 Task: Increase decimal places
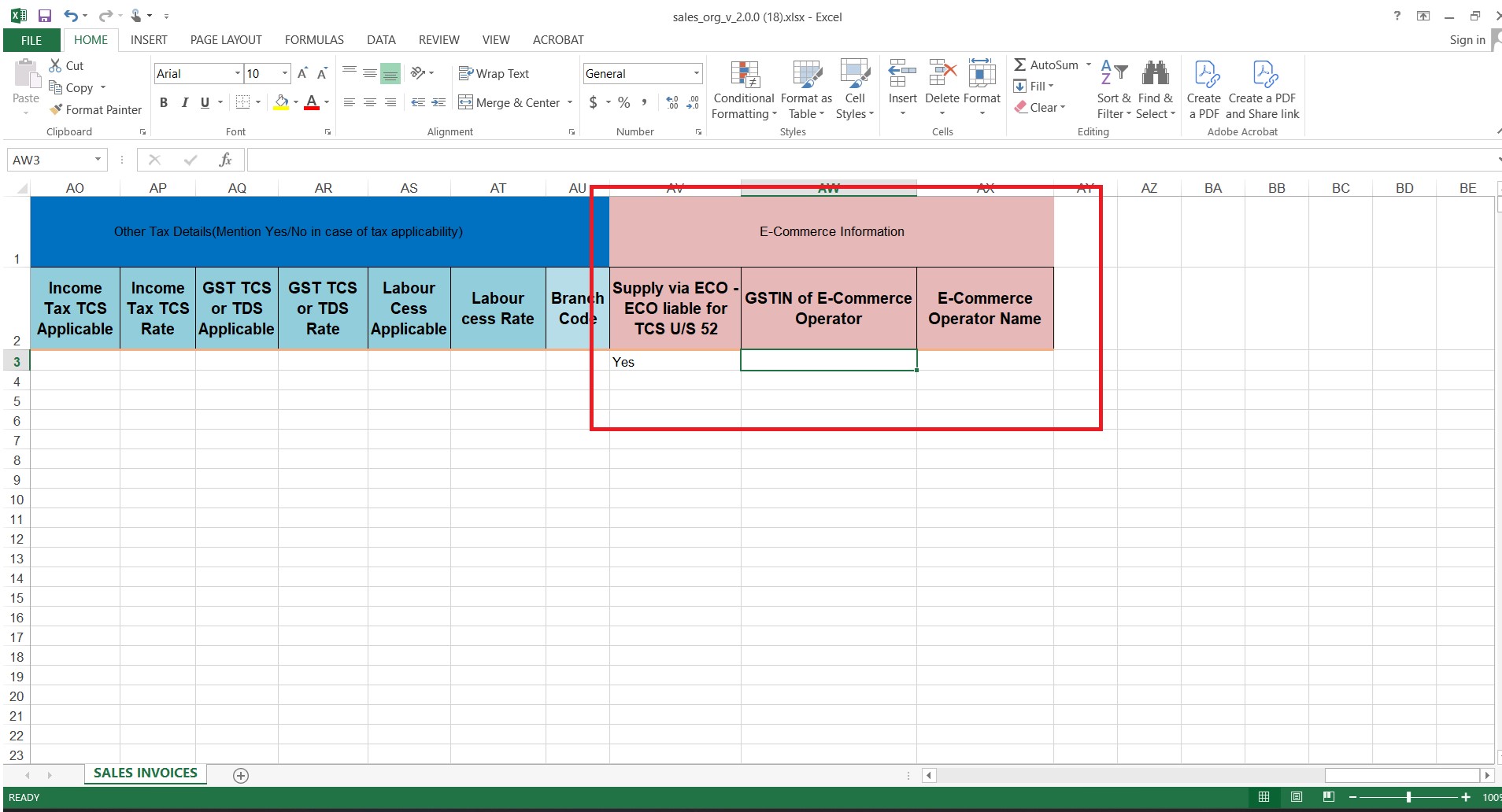coord(672,102)
